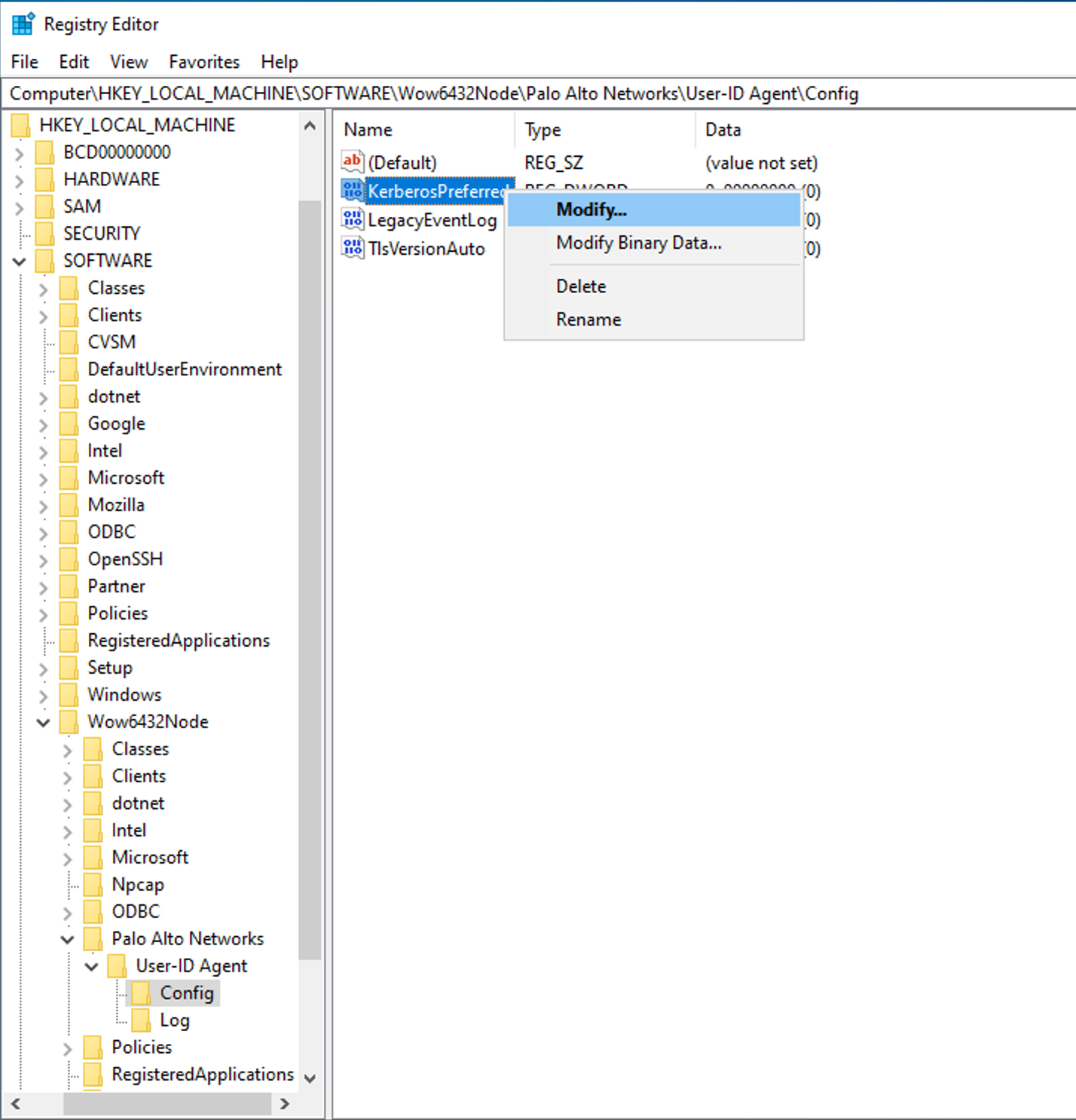Expand the Microsoft key under Wow6432Node

pos(67,857)
